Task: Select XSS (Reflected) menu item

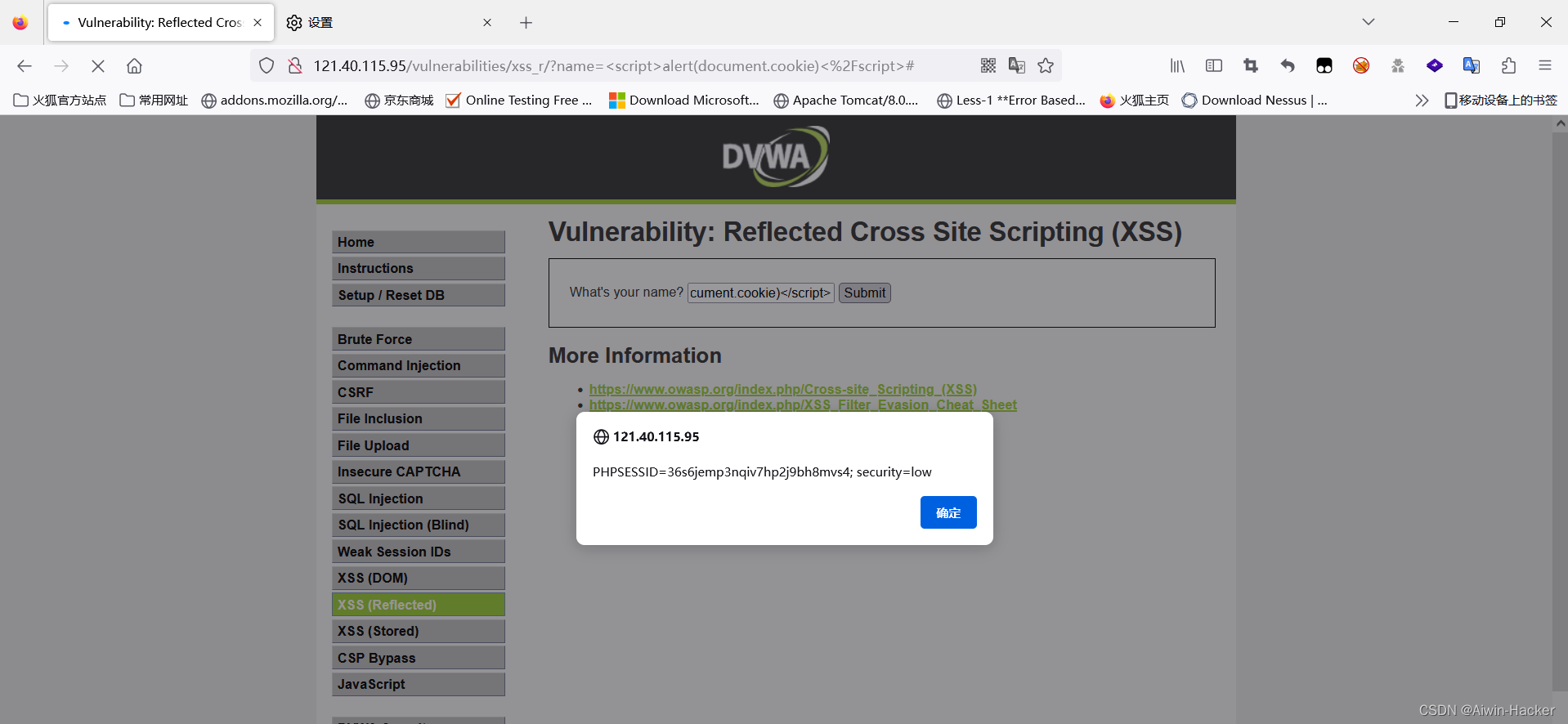Action: (419, 605)
